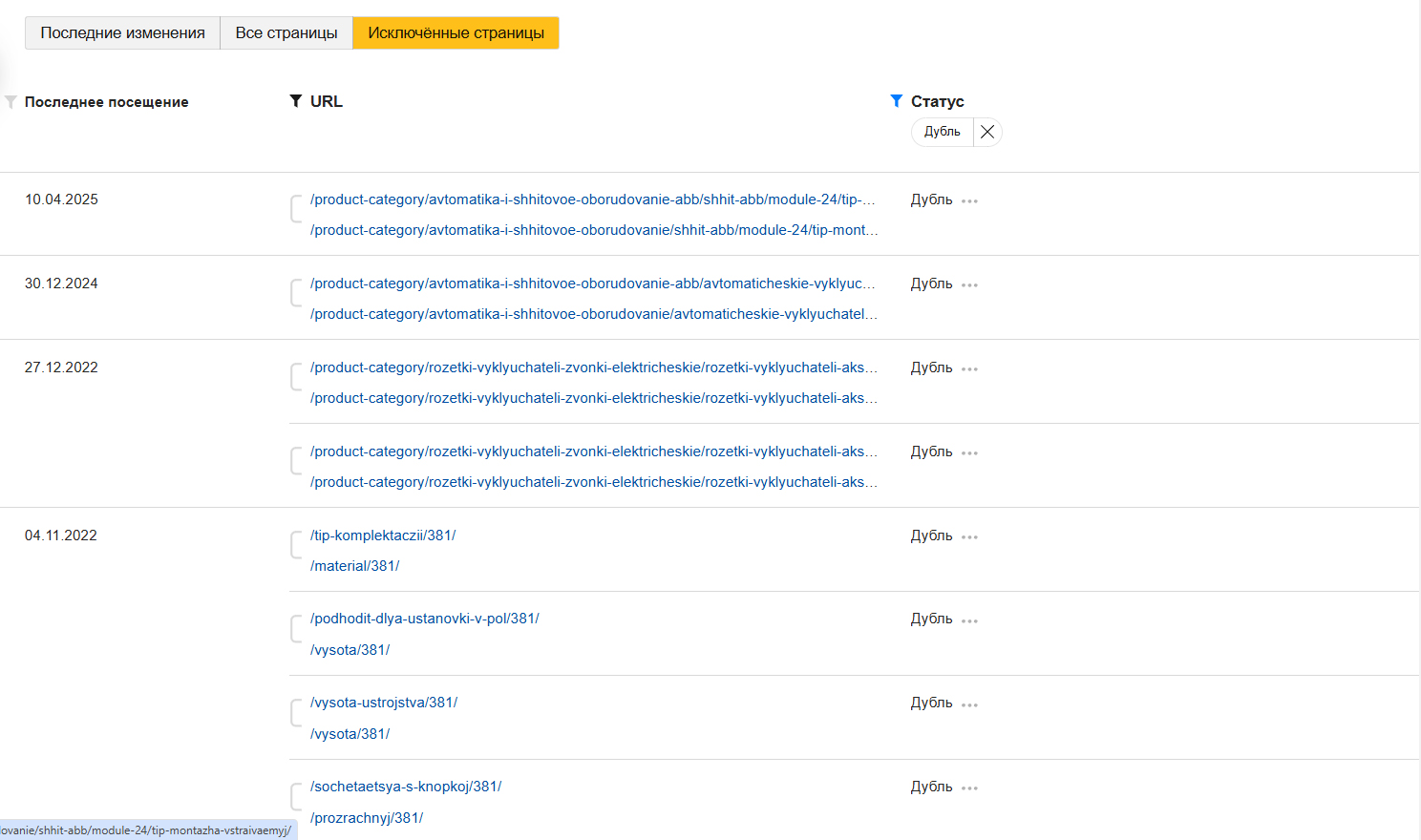The width and height of the screenshot is (1421, 840).
Task: Open the /material/381/ link
Action: click(x=354, y=566)
